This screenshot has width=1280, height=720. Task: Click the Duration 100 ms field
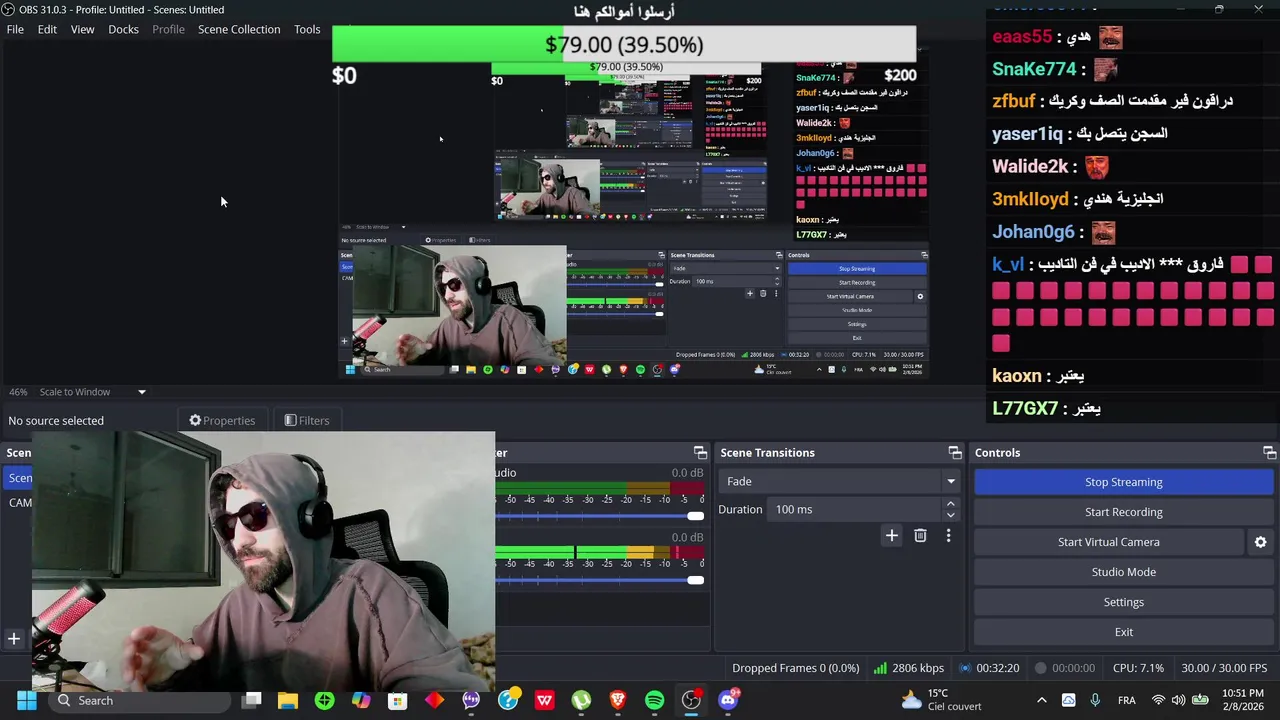click(x=853, y=510)
